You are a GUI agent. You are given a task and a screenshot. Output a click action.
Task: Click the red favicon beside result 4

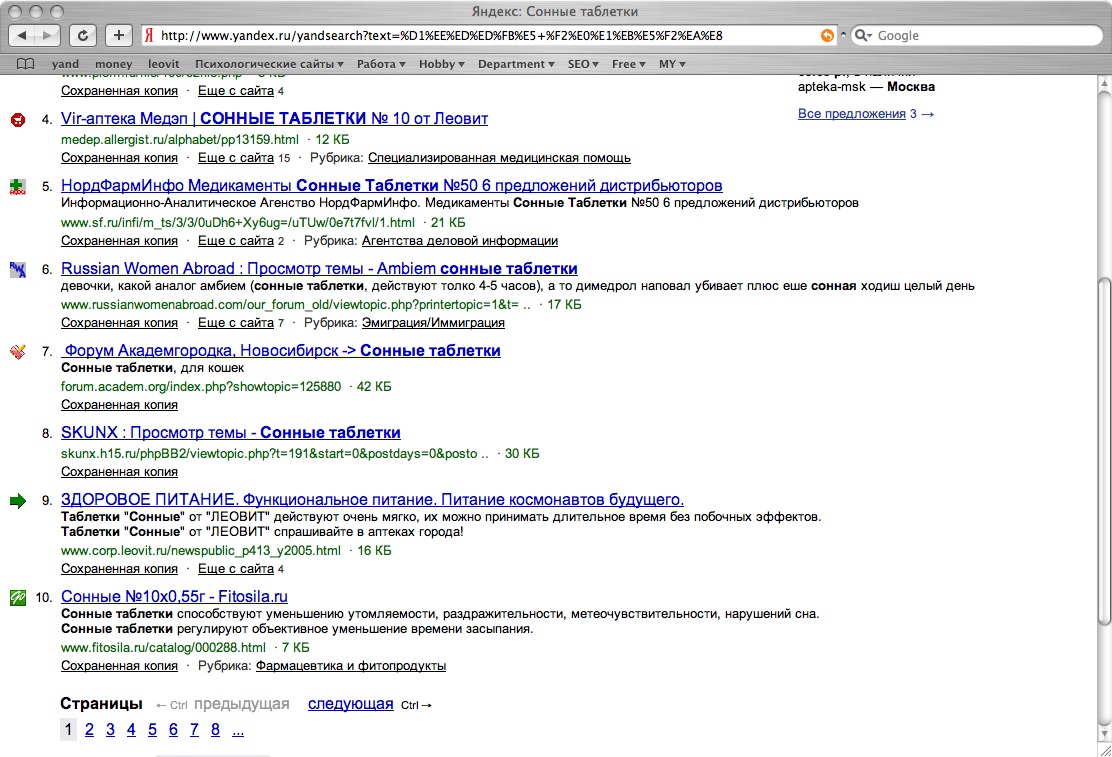(18, 120)
